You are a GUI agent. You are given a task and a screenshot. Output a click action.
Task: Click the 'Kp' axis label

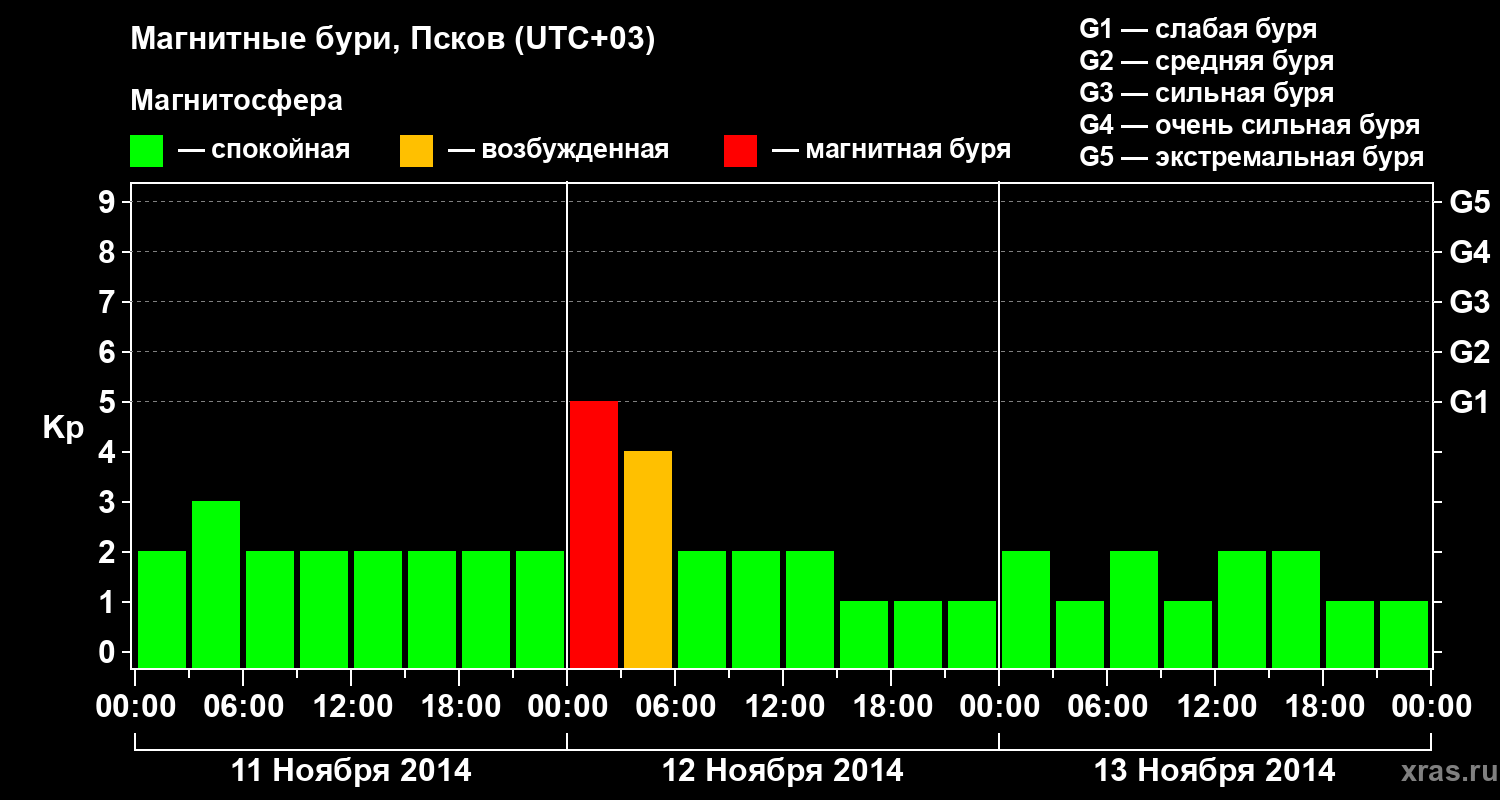click(x=63, y=428)
